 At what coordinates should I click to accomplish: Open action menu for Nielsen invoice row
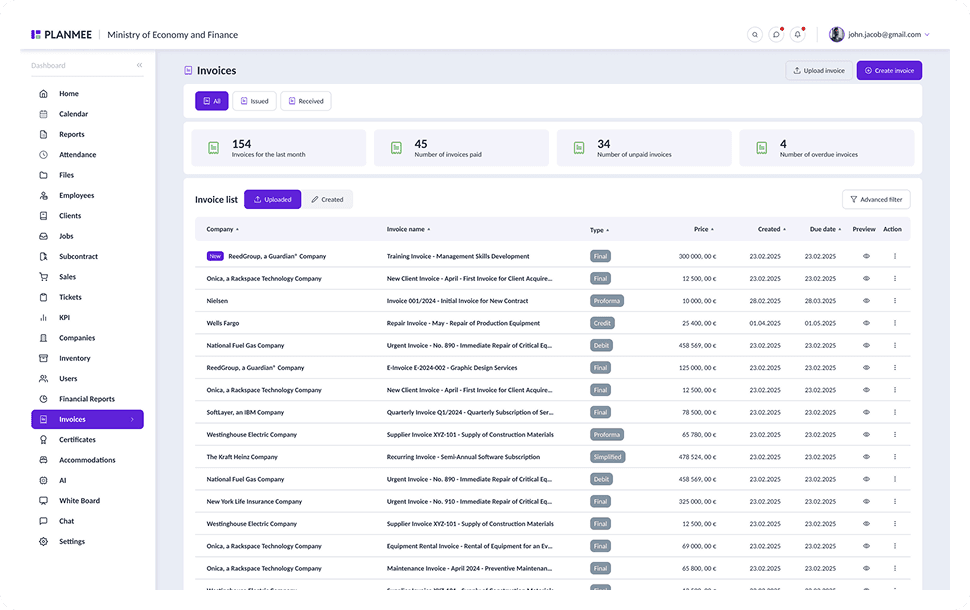(895, 301)
